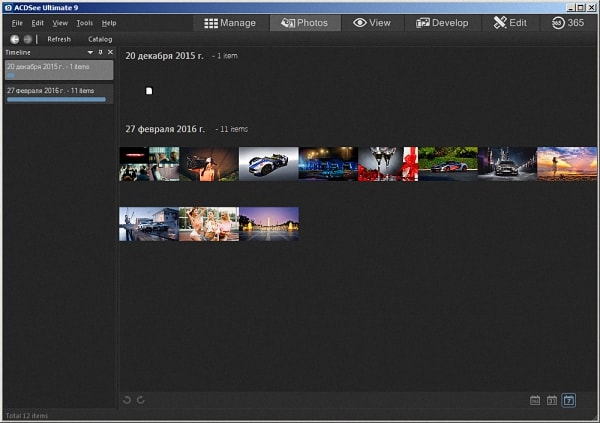
Task: Toggle auto-hide pin on Timeline panel
Action: (100, 52)
